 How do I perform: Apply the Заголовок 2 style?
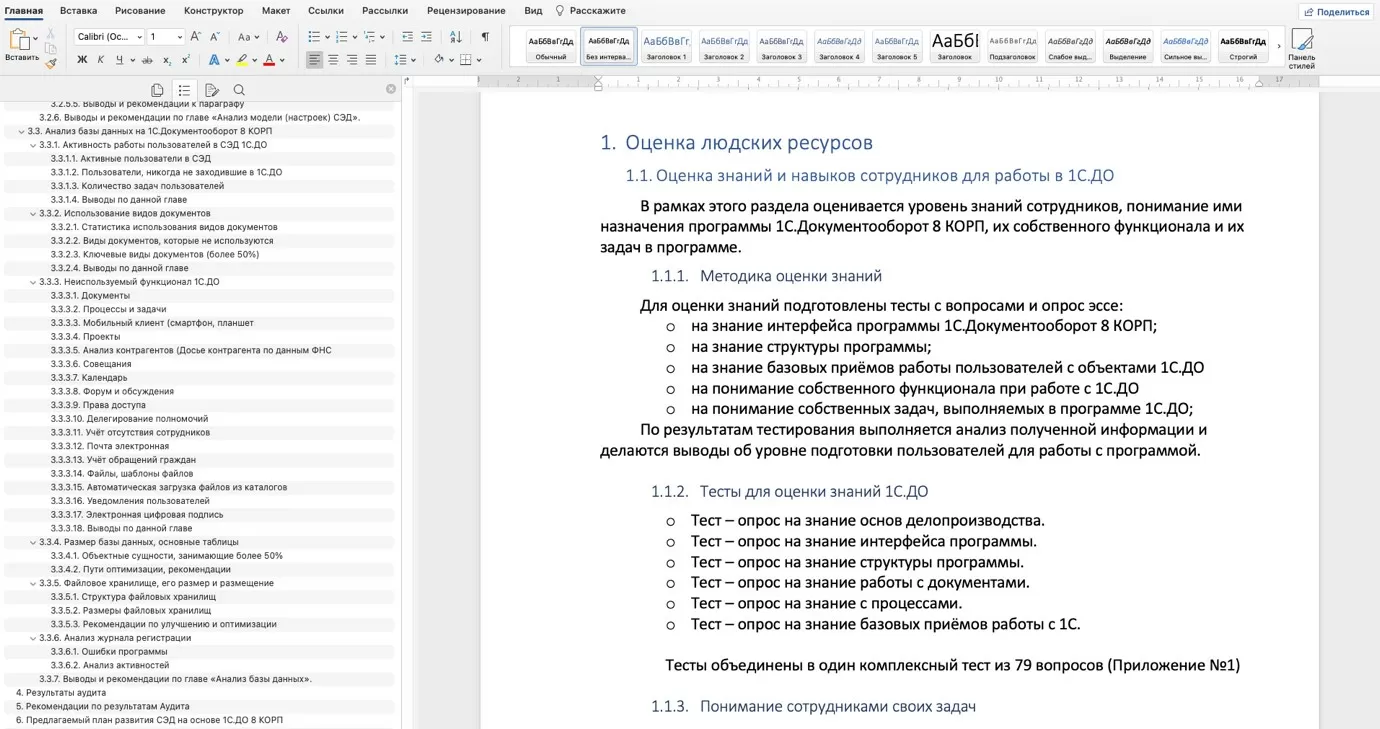tap(724, 46)
